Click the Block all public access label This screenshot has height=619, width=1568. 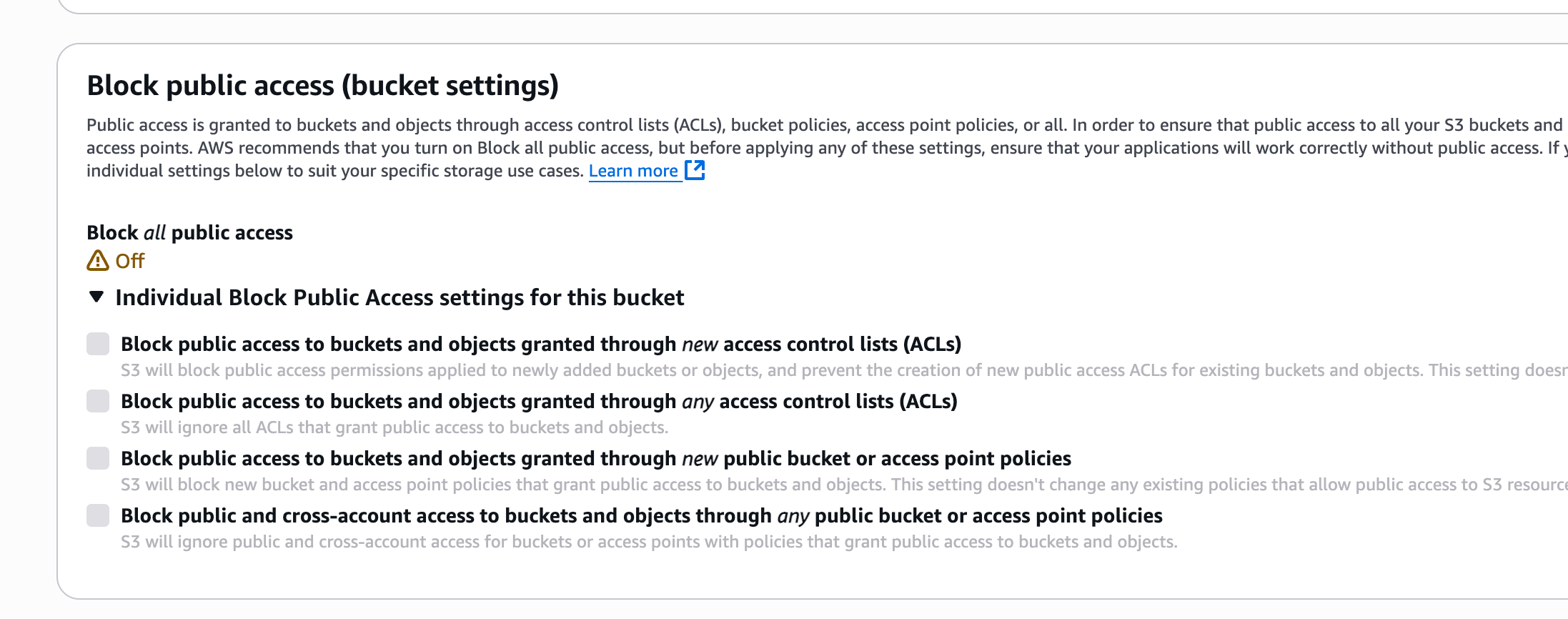[189, 232]
